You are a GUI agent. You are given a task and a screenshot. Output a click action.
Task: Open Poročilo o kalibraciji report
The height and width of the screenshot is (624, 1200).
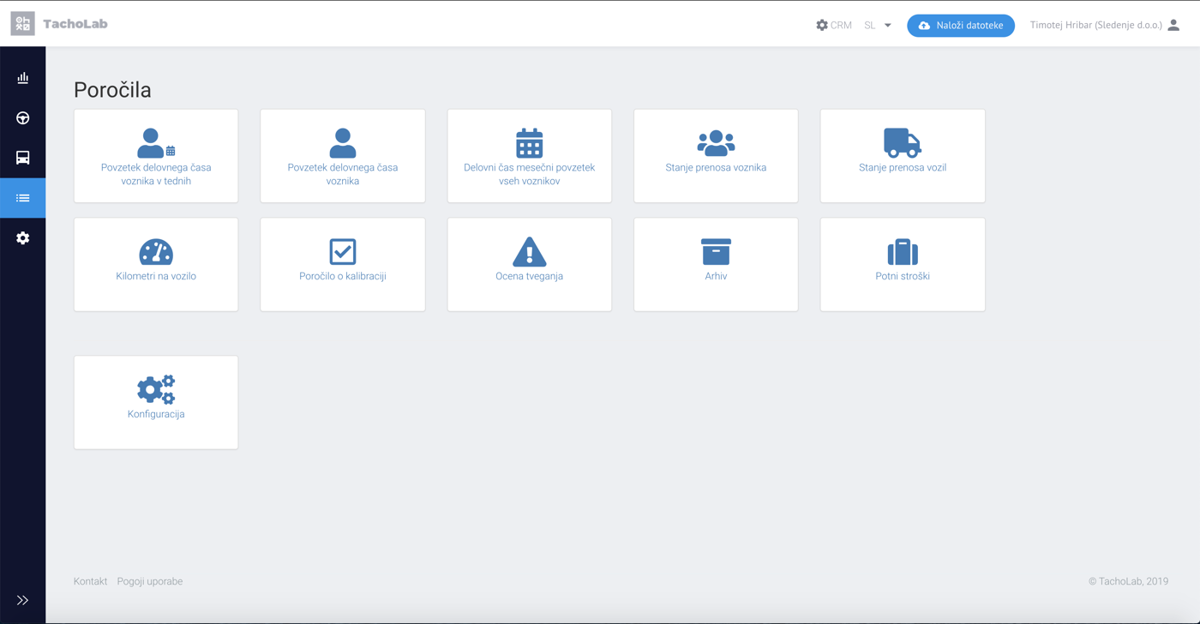(x=342, y=275)
